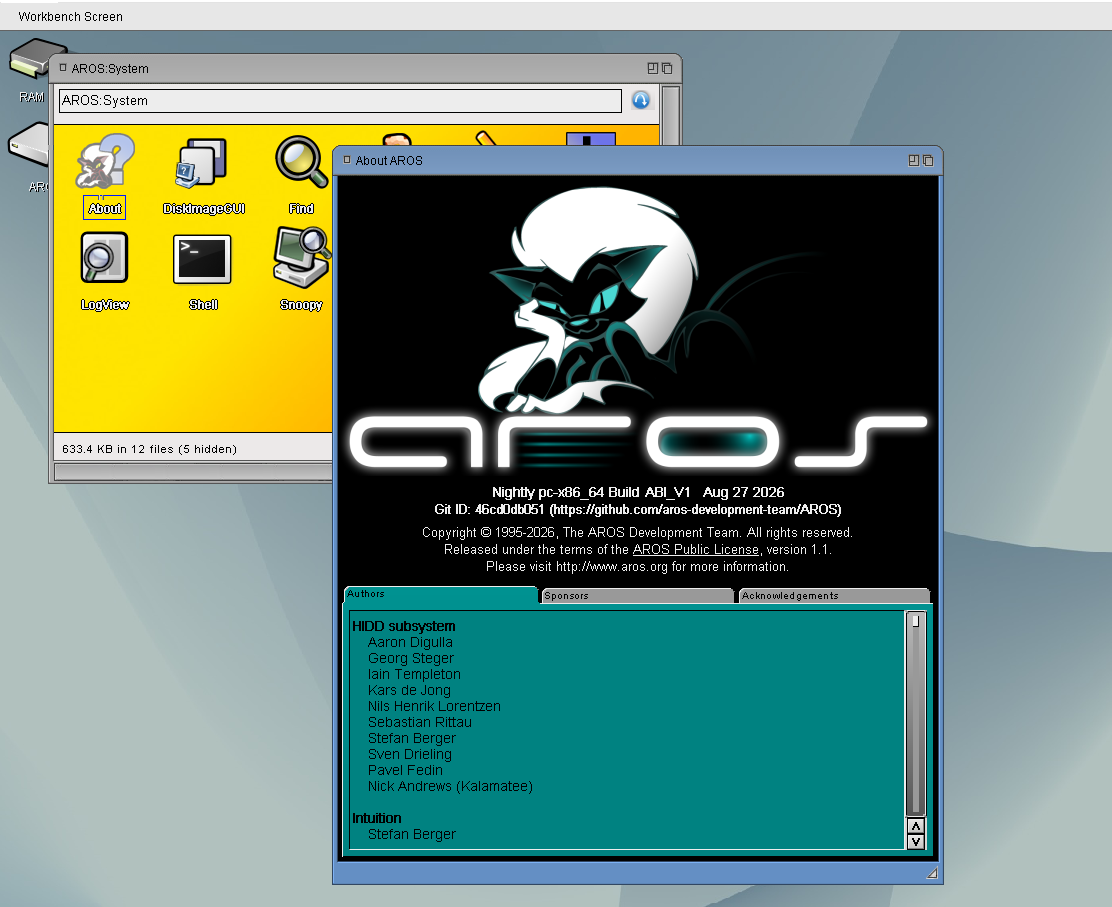Switch to the Acknowledgements tab
Screen dimensions: 1112x907
(x=833, y=596)
